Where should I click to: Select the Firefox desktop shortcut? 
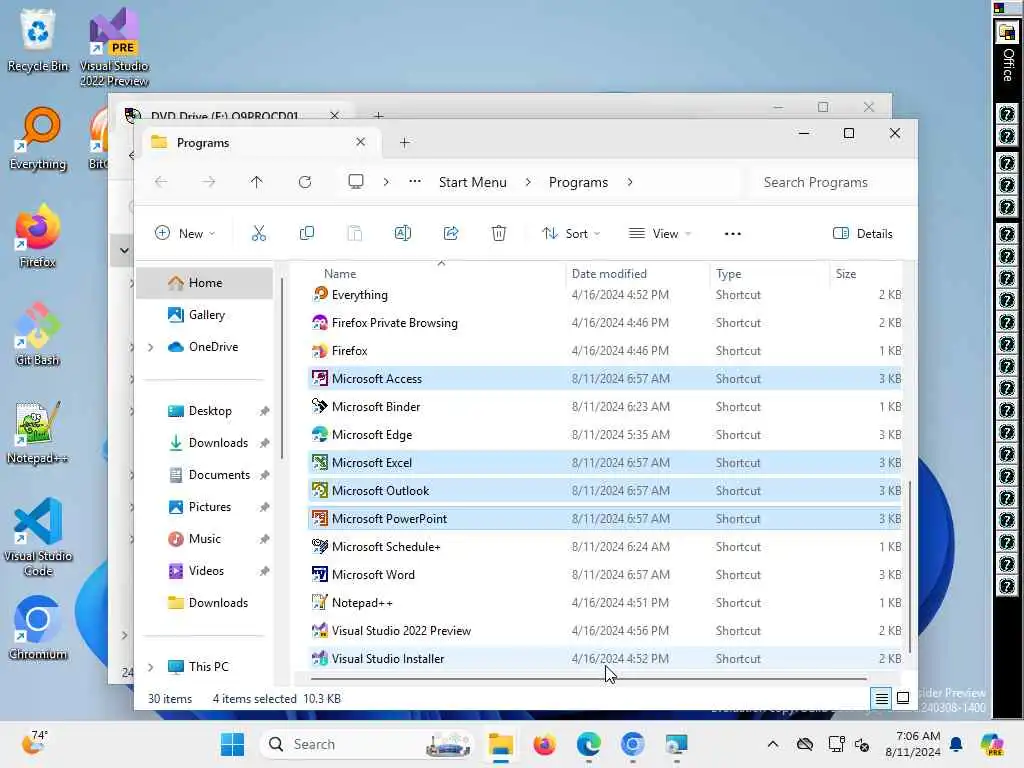(x=38, y=236)
